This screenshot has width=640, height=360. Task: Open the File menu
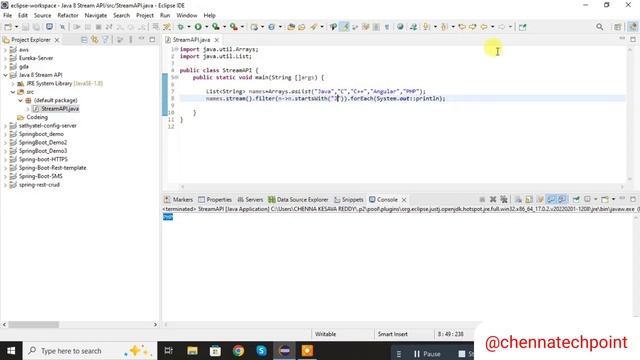[x=7, y=16]
